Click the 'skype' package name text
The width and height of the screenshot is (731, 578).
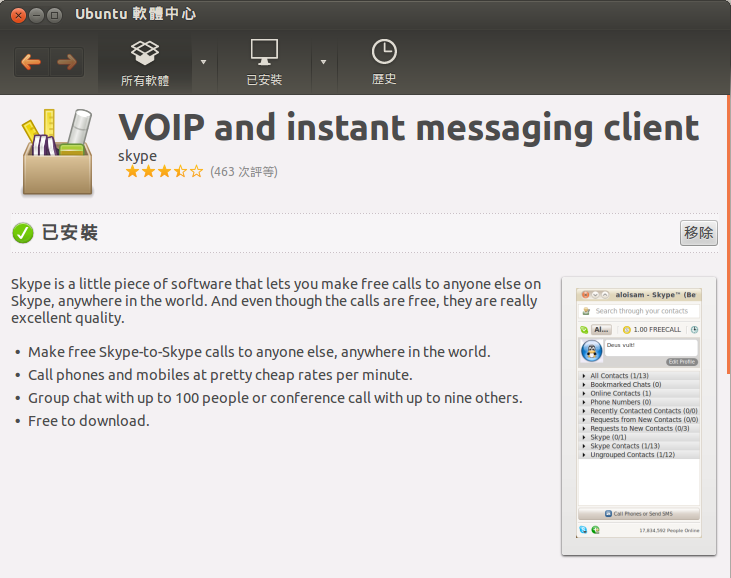[x=138, y=156]
